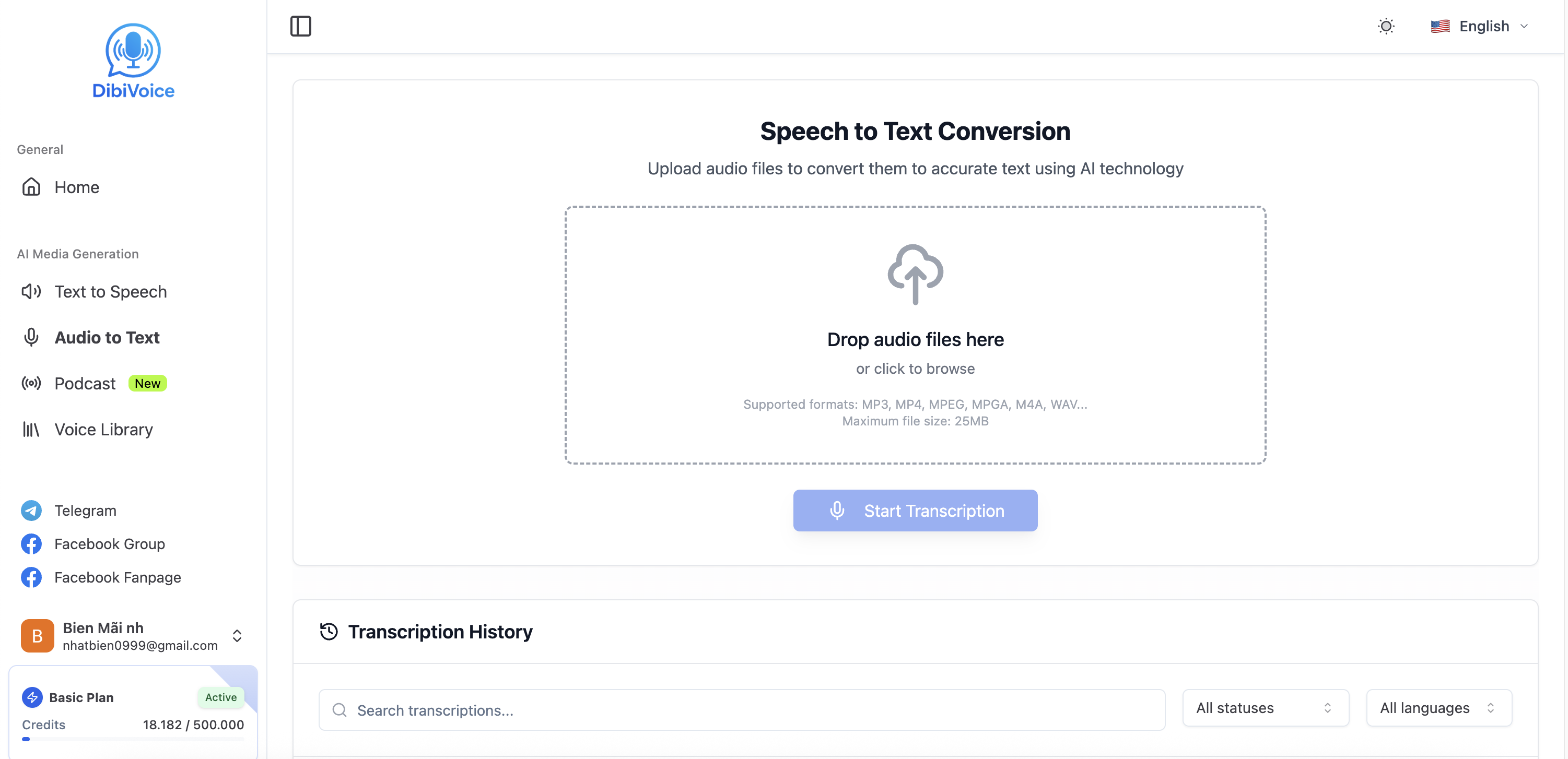This screenshot has width=1568, height=759.
Task: Open Facebook Fanpage icon link
Action: point(31,578)
